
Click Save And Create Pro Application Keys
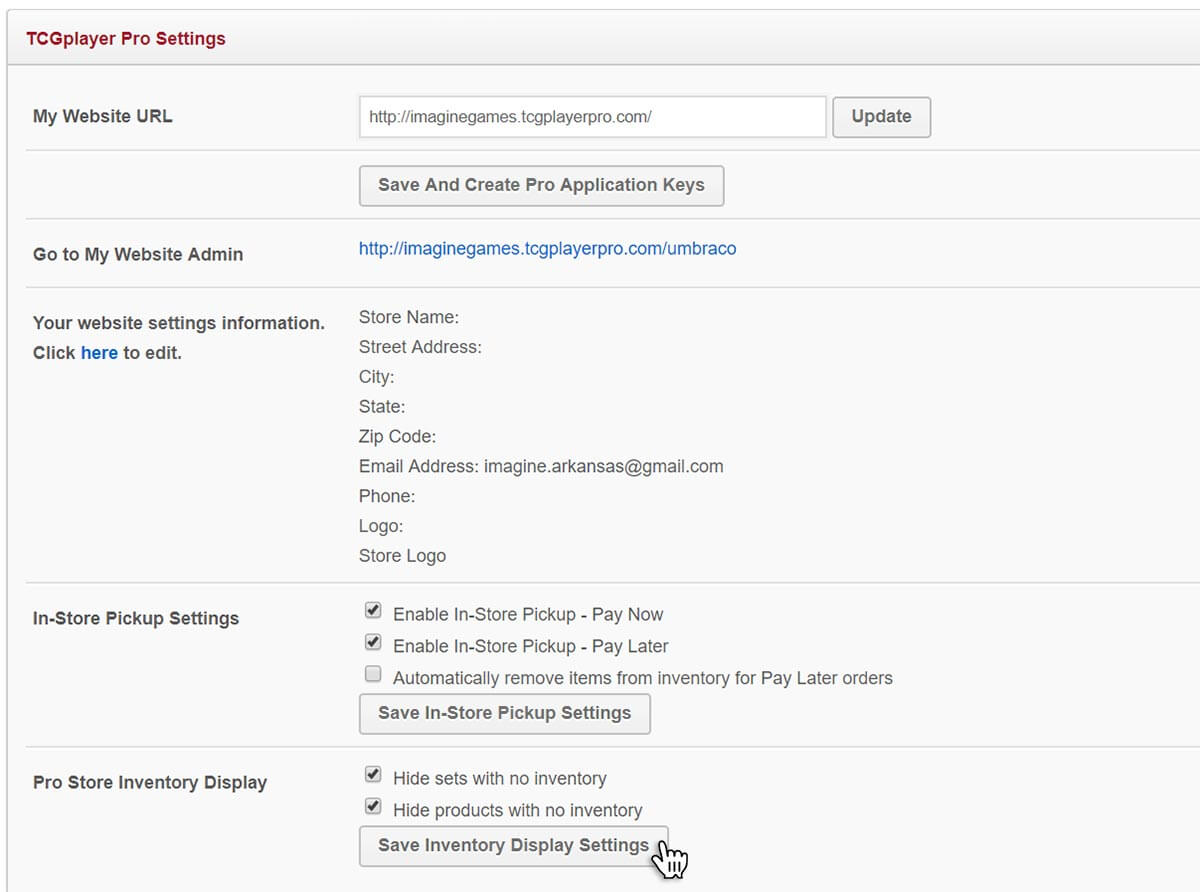pos(541,185)
